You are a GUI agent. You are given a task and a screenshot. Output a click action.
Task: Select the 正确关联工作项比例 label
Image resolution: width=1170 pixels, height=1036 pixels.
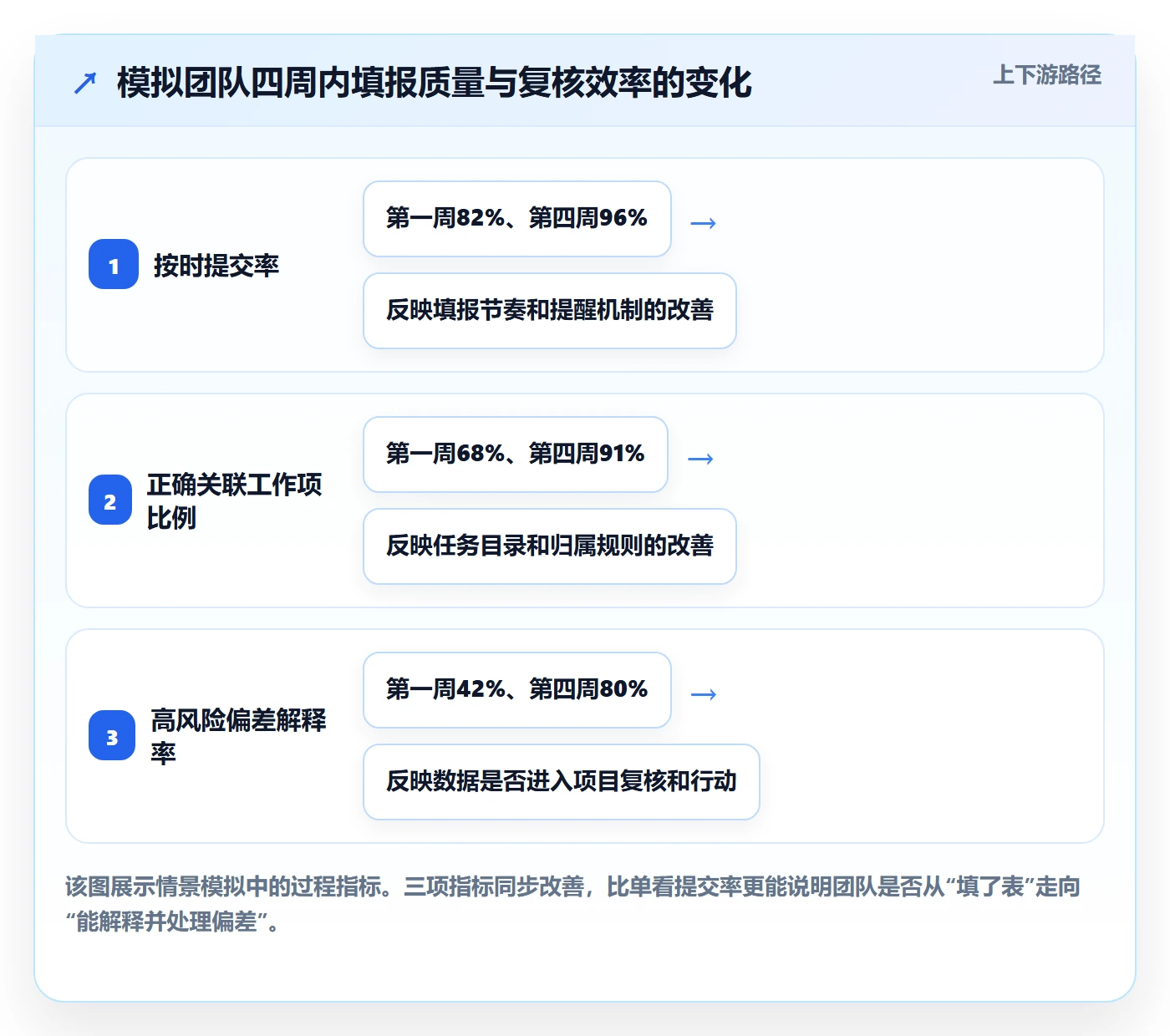click(x=234, y=500)
